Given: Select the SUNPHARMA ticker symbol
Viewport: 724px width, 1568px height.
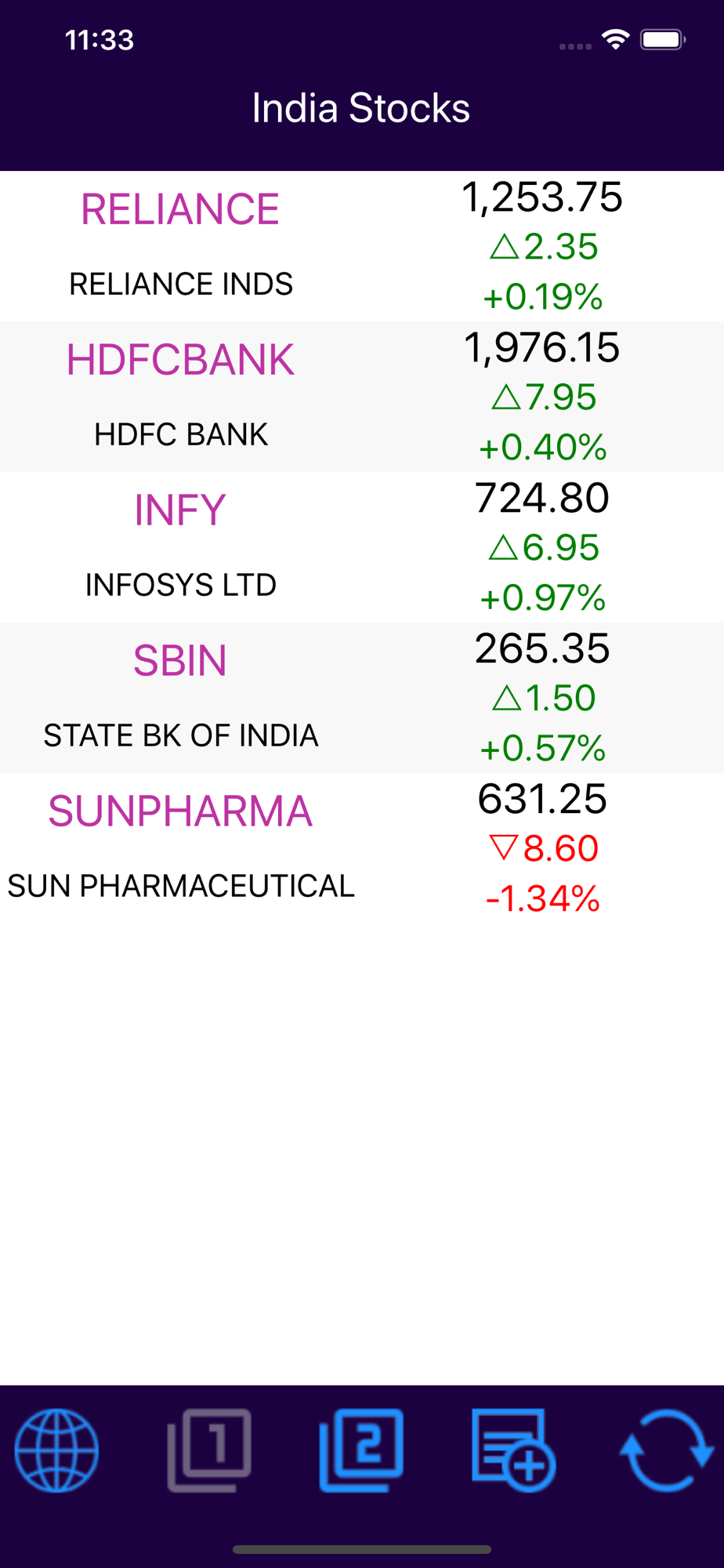Looking at the screenshot, I should [x=180, y=811].
